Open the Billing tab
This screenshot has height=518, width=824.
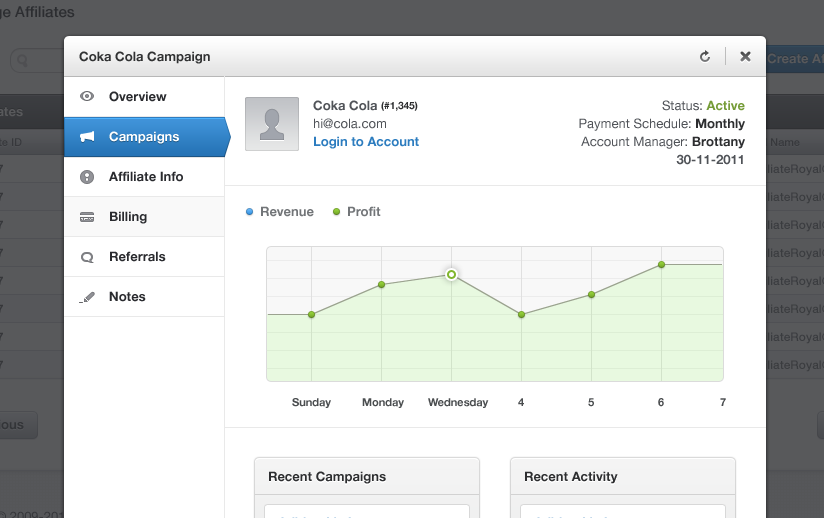[145, 216]
